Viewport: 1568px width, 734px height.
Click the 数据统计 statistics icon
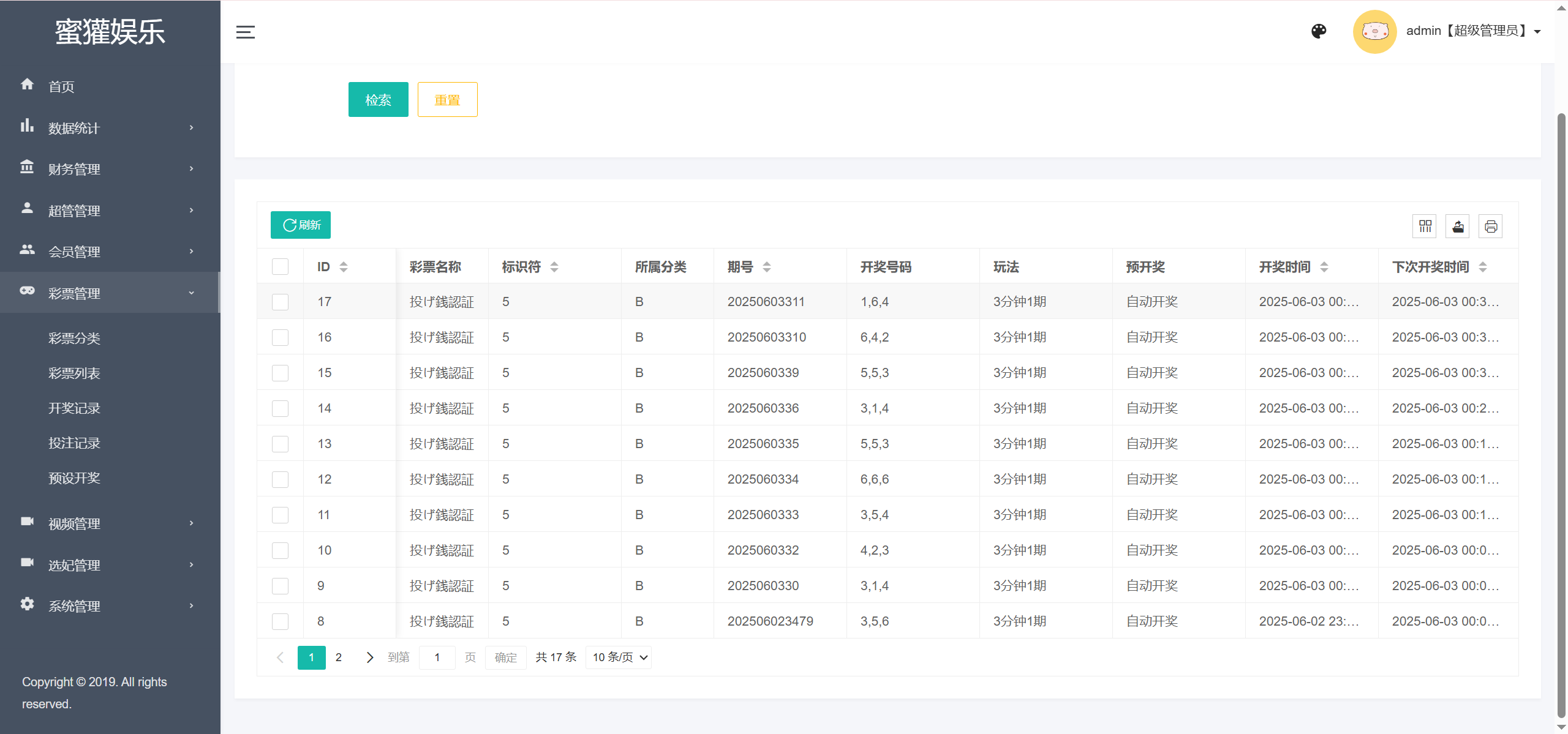click(x=28, y=127)
